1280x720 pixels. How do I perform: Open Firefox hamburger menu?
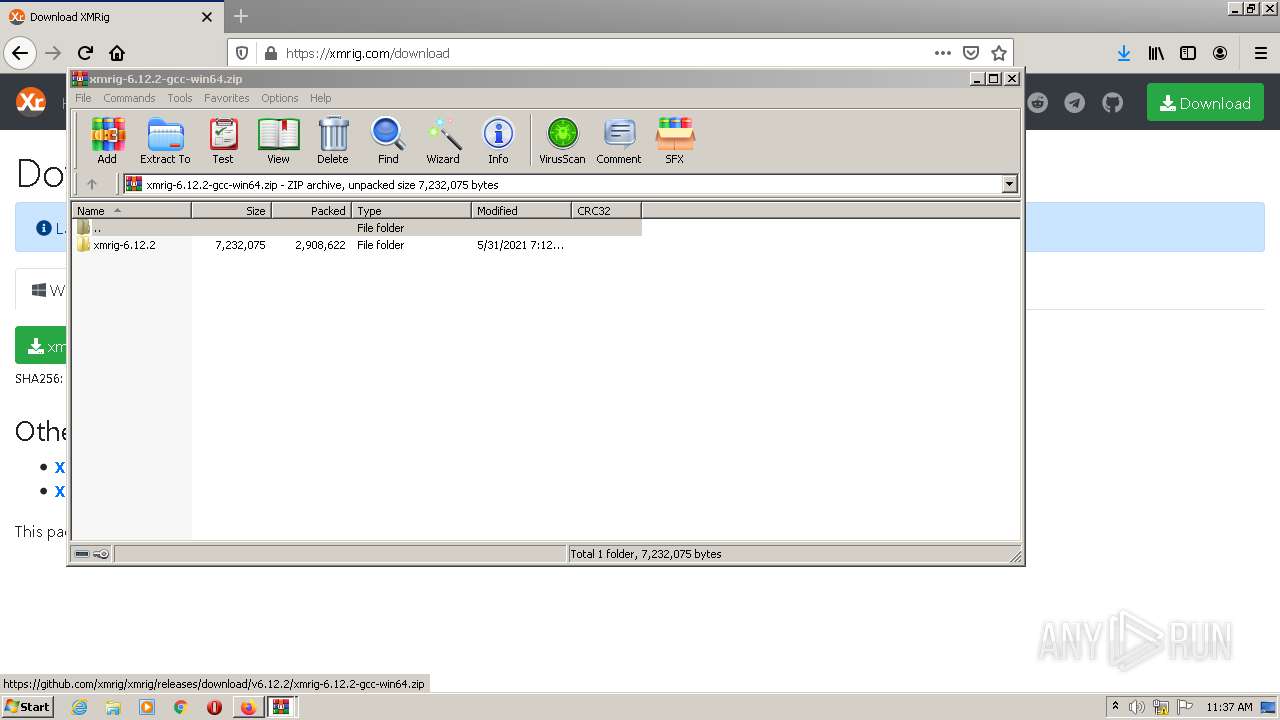pos(1260,53)
